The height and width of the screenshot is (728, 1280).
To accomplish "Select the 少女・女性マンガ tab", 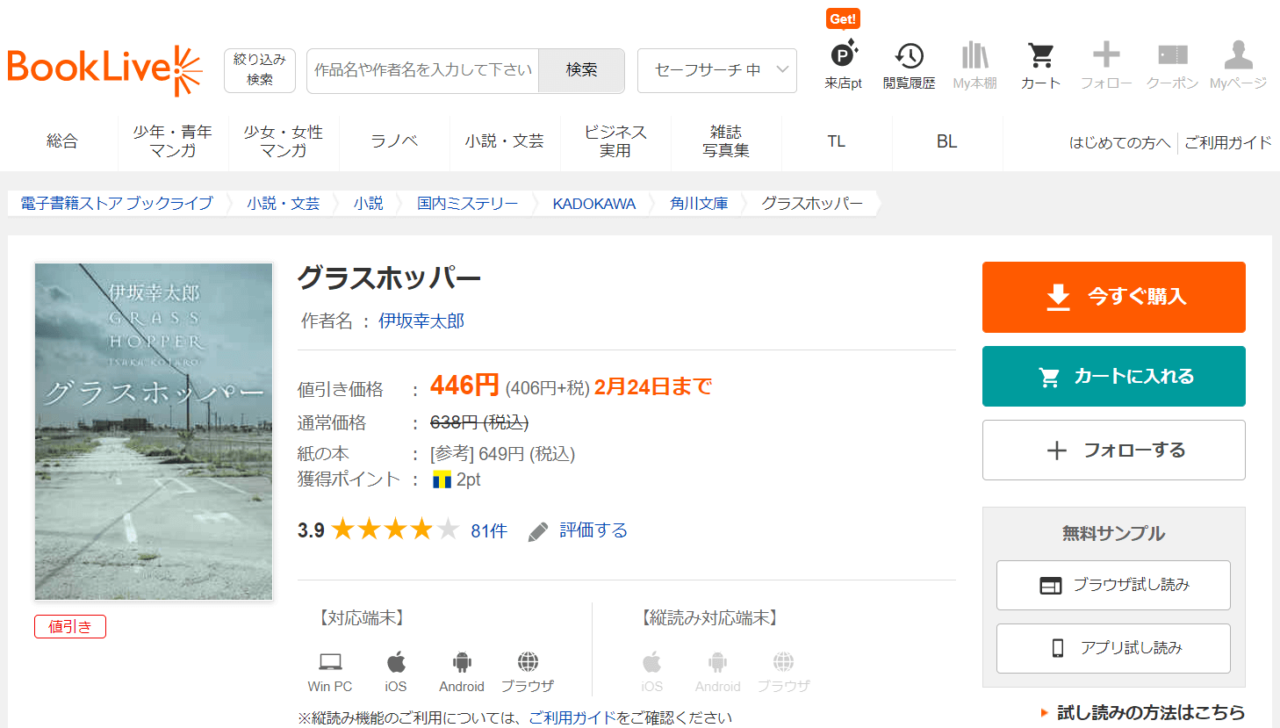I will tap(284, 141).
